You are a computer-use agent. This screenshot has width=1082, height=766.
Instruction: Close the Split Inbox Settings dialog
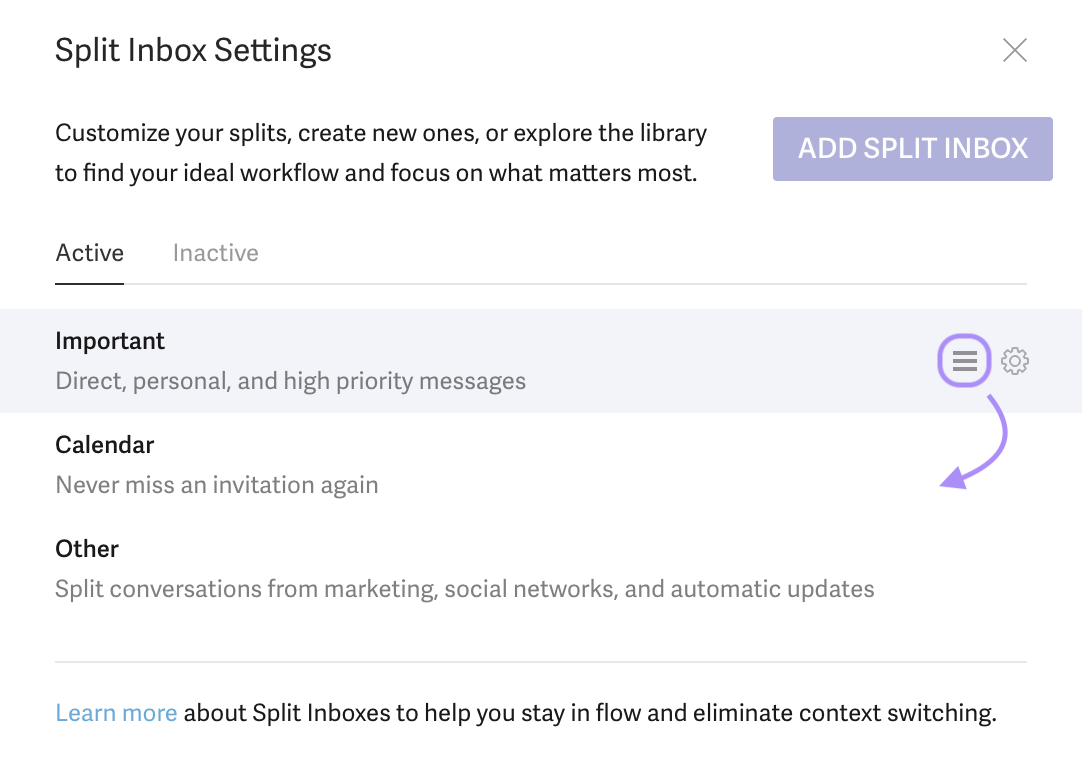tap(1015, 50)
